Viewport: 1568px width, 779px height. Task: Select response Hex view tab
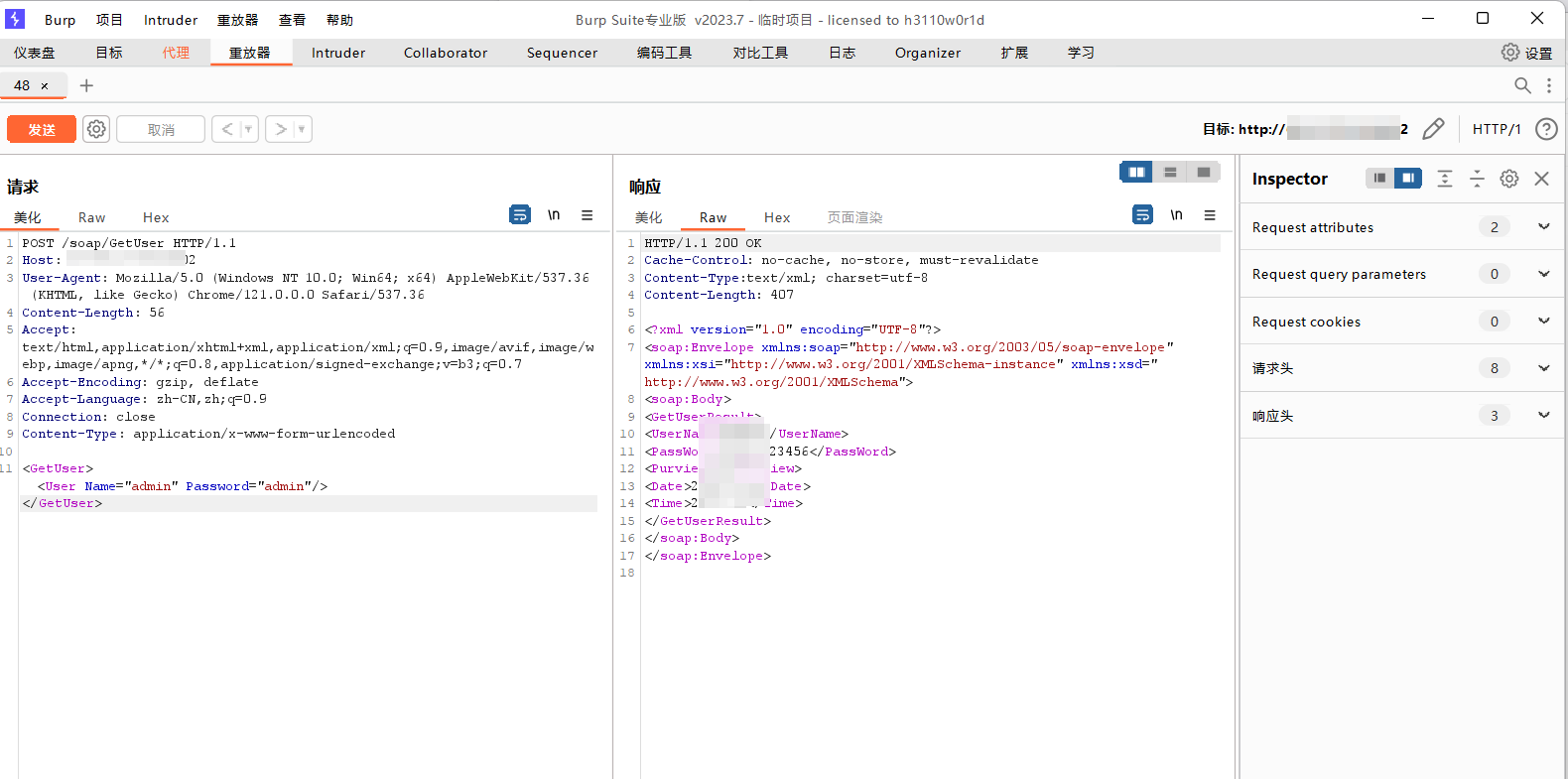point(777,217)
